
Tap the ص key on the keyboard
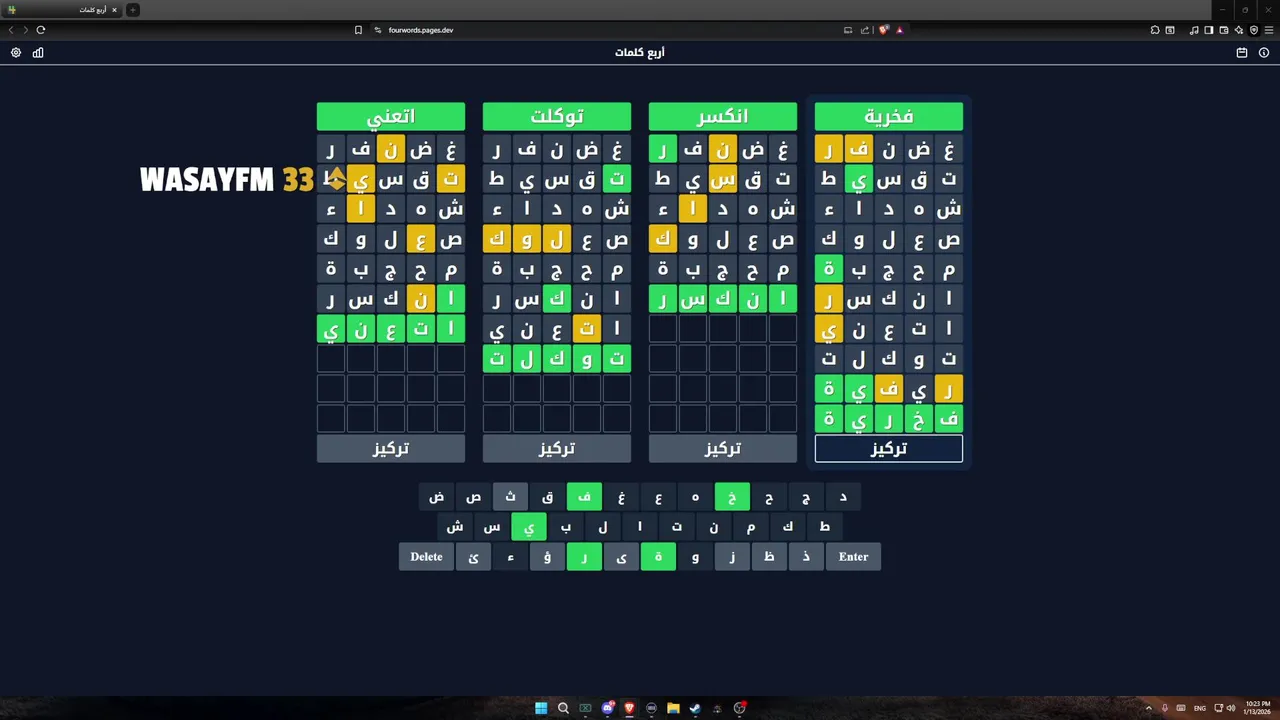coord(473,497)
